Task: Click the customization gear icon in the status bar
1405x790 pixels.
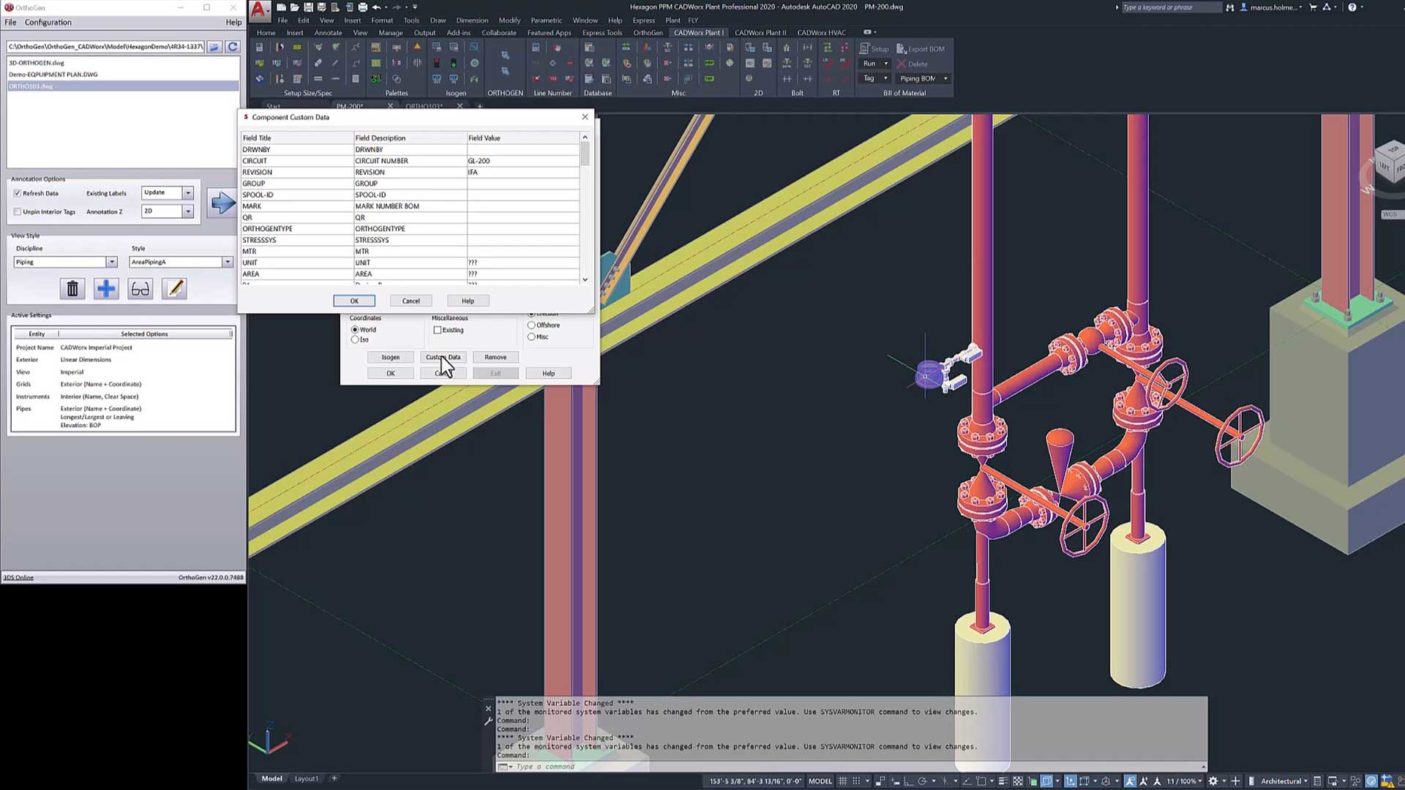Action: [x=1213, y=781]
